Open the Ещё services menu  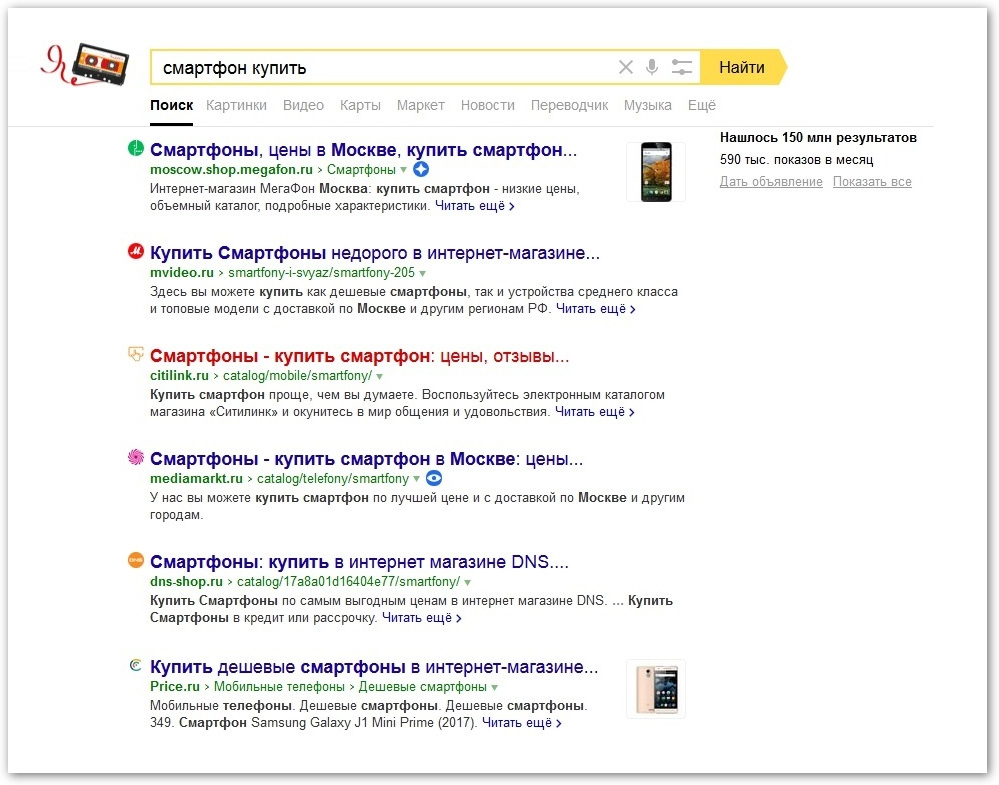pyautogui.click(x=701, y=105)
